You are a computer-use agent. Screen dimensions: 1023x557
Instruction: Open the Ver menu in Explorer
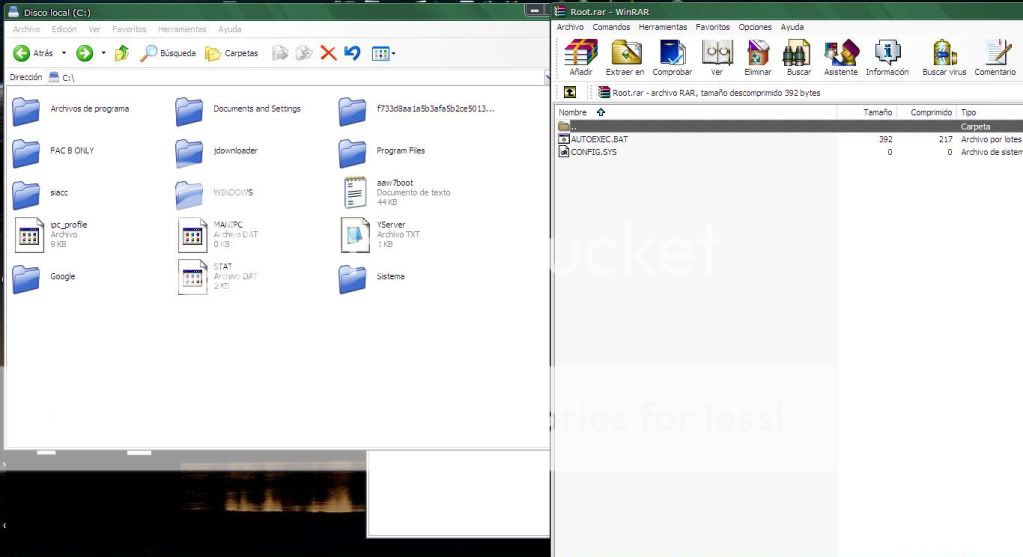point(95,29)
